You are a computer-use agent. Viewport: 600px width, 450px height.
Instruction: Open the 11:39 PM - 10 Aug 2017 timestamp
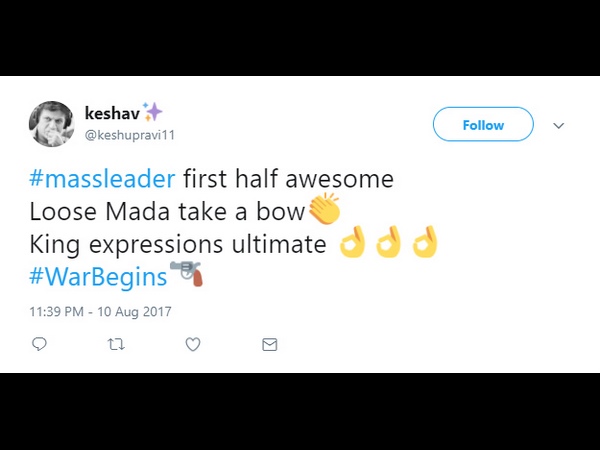tap(101, 310)
